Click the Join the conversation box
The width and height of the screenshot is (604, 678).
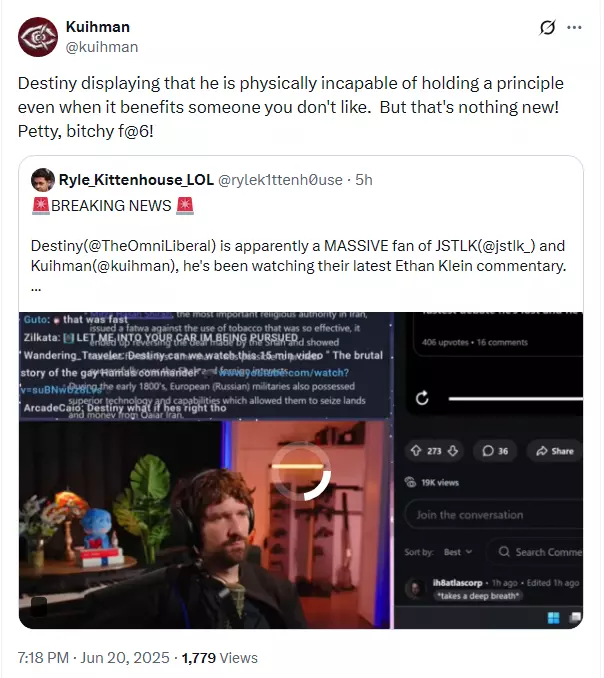[x=493, y=515]
